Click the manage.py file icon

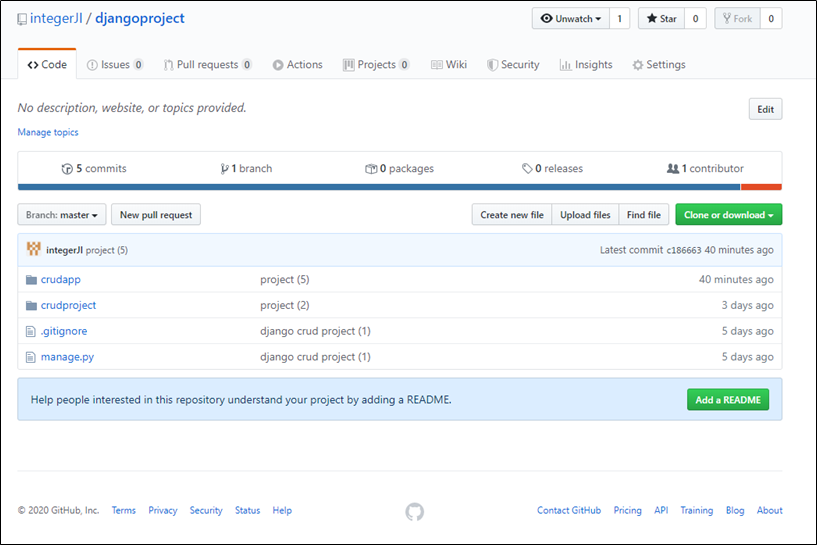pyautogui.click(x=31, y=357)
